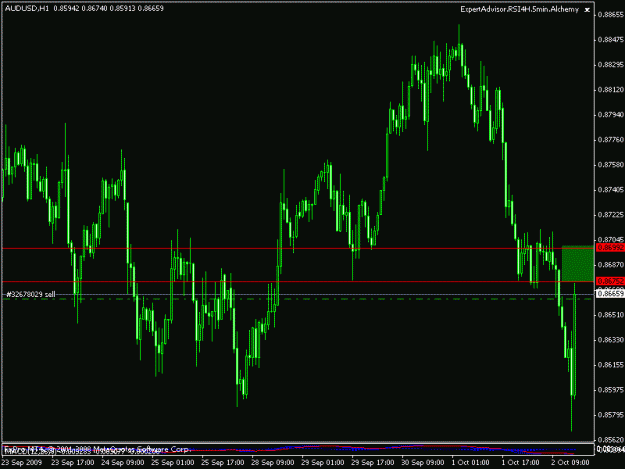
Task: Click the 0.87940 price scale label
Action: (611, 115)
